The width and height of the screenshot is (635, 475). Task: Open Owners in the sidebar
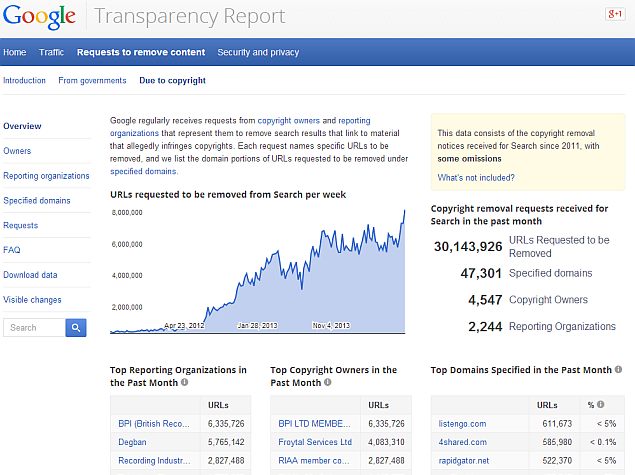(x=17, y=151)
